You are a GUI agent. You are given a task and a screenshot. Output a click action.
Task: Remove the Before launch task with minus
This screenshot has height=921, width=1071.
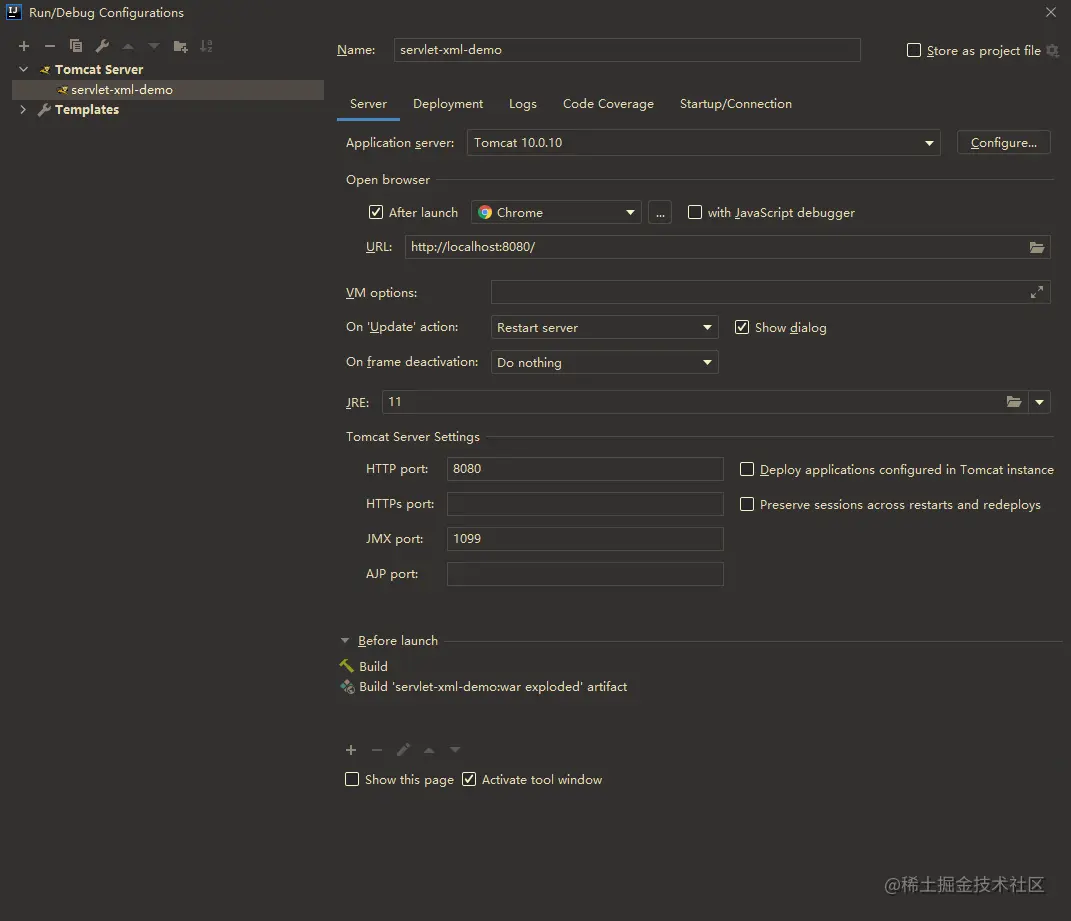pos(377,750)
